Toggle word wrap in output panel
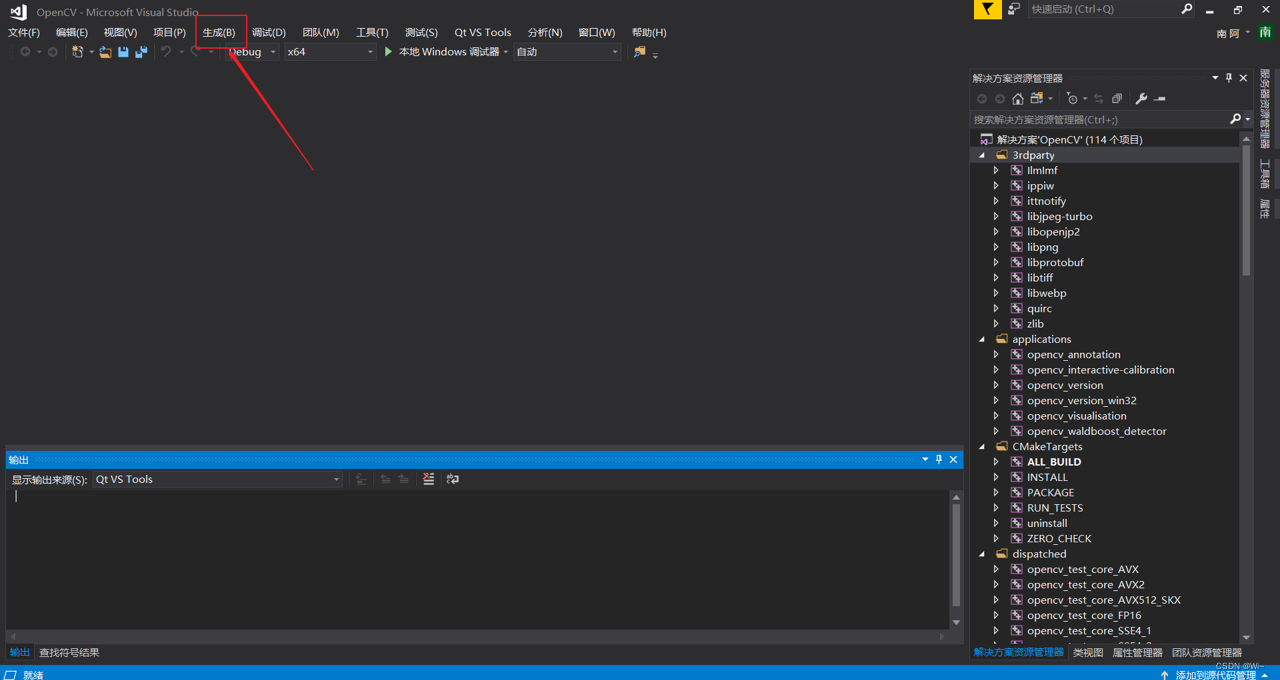Viewport: 1280px width, 680px height. 453,479
